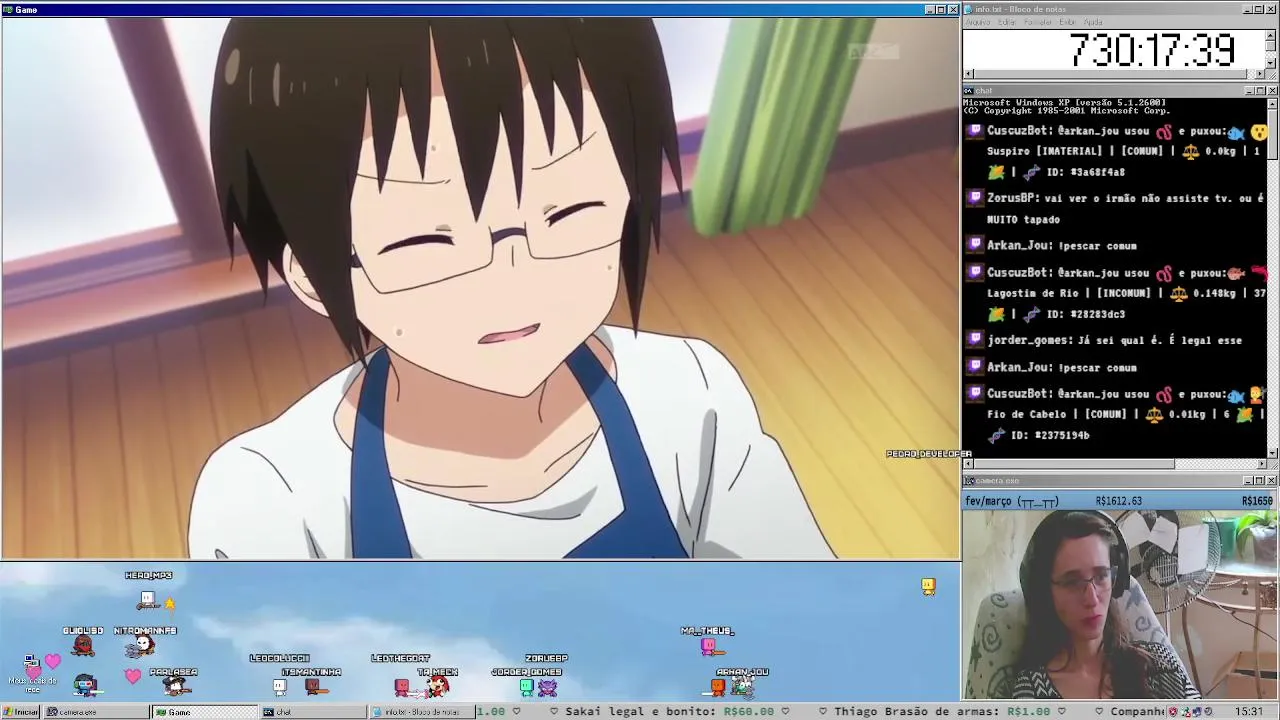Switch to camera.exe taskbar button
The height and width of the screenshot is (720, 1280).
(x=95, y=712)
